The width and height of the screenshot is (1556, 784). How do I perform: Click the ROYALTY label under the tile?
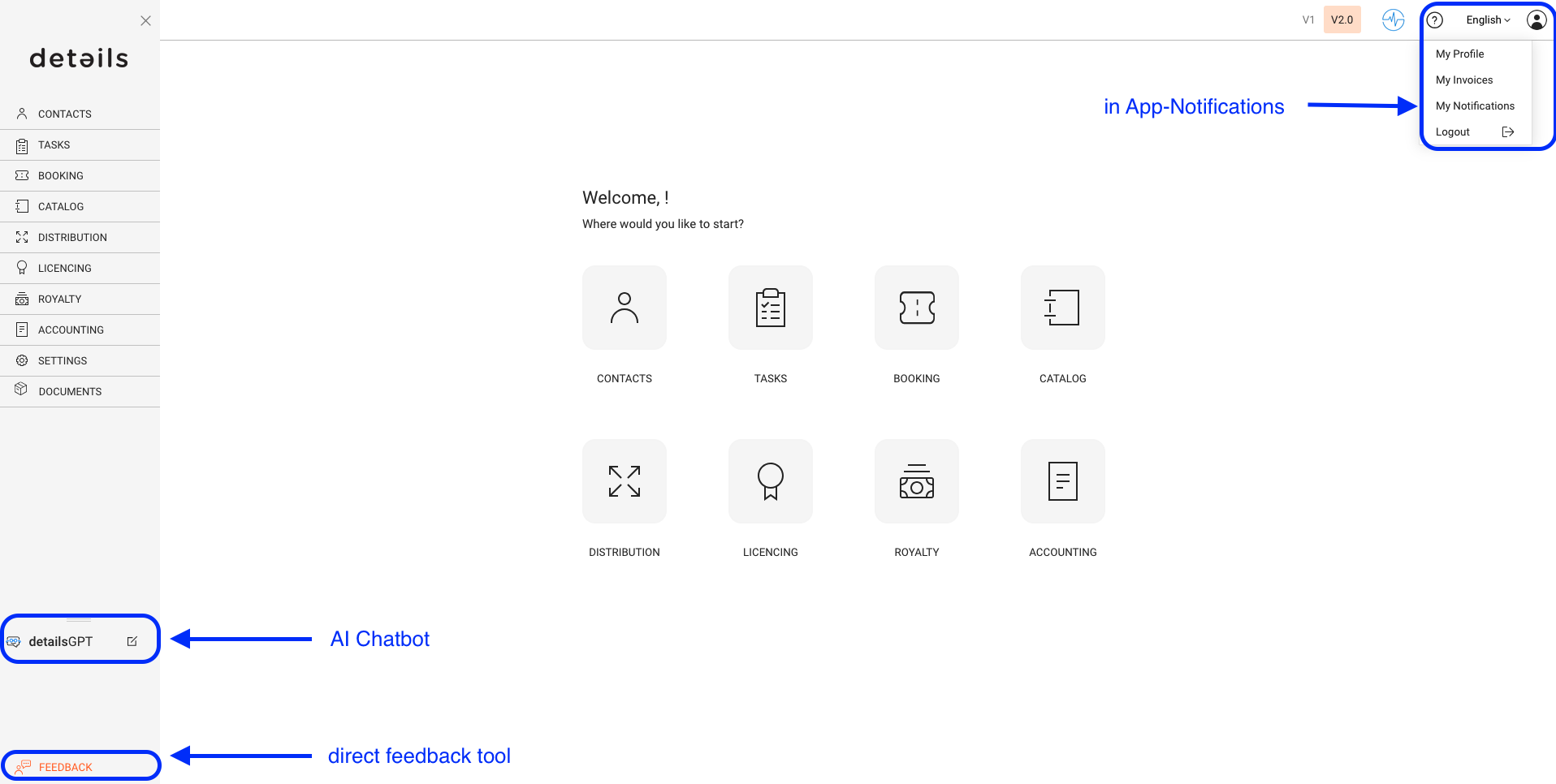917,553
